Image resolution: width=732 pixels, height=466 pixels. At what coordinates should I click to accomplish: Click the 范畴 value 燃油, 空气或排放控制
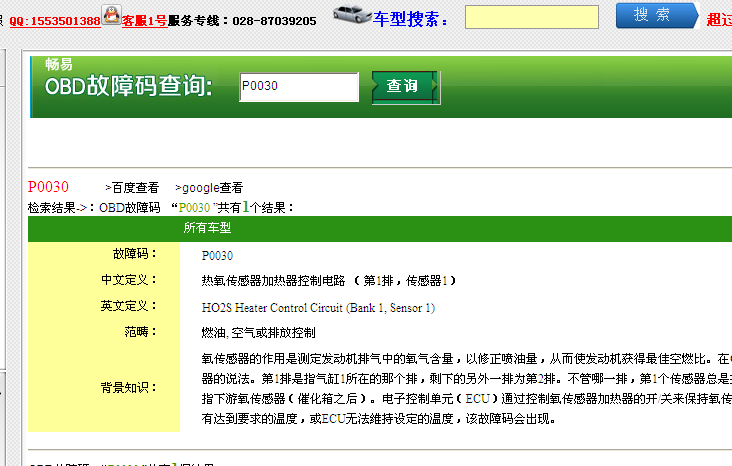(259, 332)
